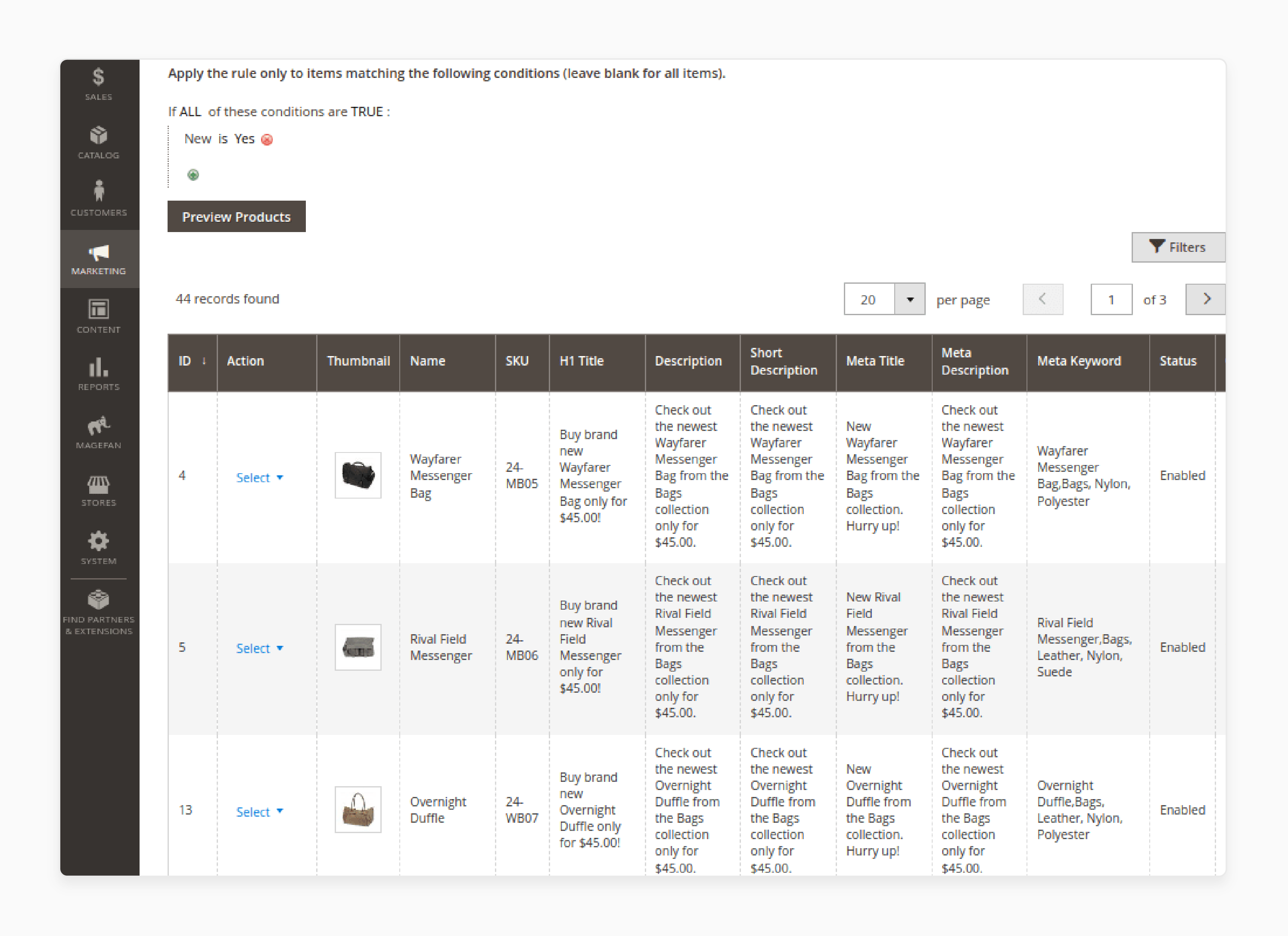The height and width of the screenshot is (936, 1288).
Task: Sort table by ID column
Action: pos(192,362)
